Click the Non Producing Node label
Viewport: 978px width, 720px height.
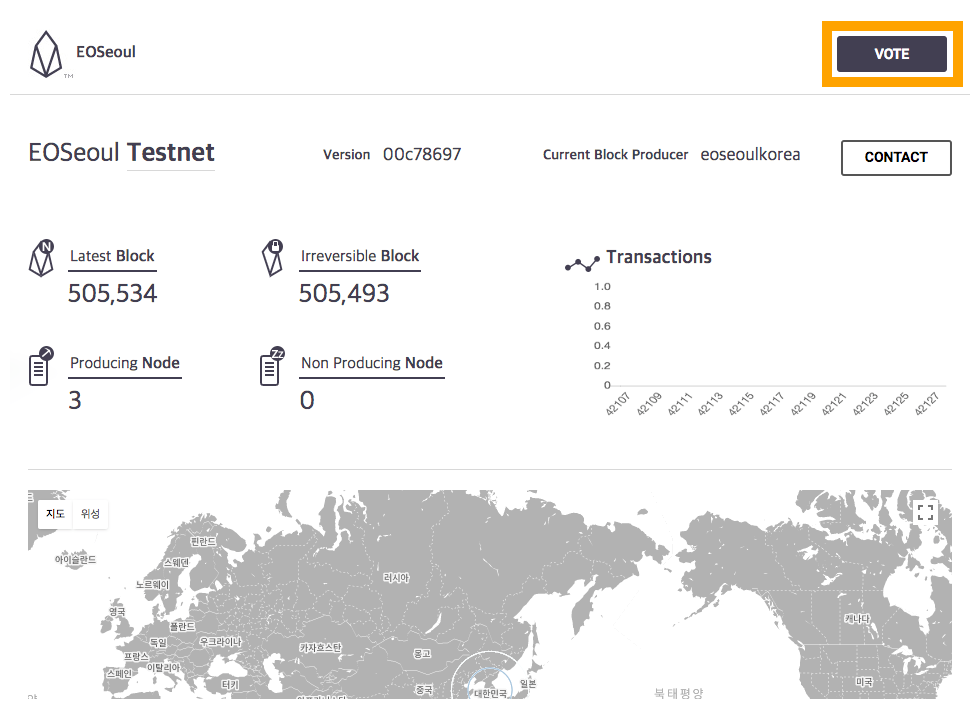click(x=372, y=363)
